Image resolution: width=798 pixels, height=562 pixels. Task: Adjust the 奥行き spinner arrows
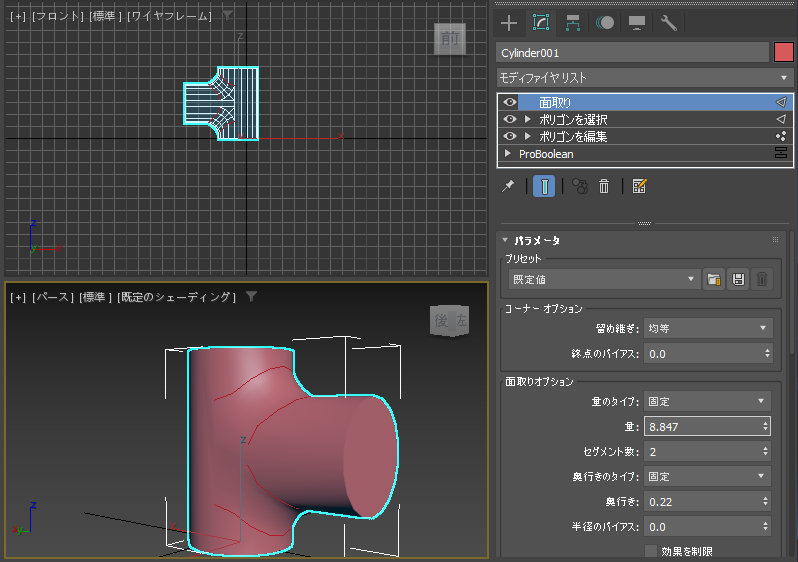tap(765, 502)
